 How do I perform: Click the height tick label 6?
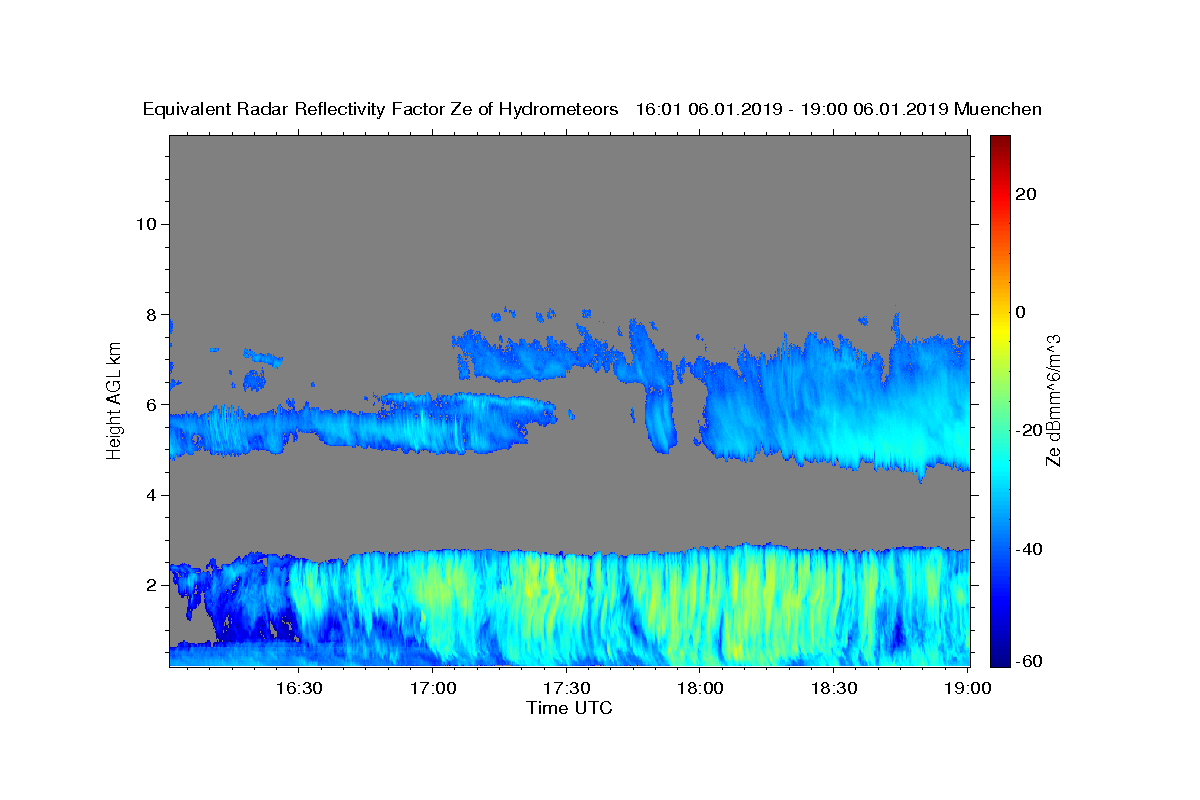[x=151, y=404]
